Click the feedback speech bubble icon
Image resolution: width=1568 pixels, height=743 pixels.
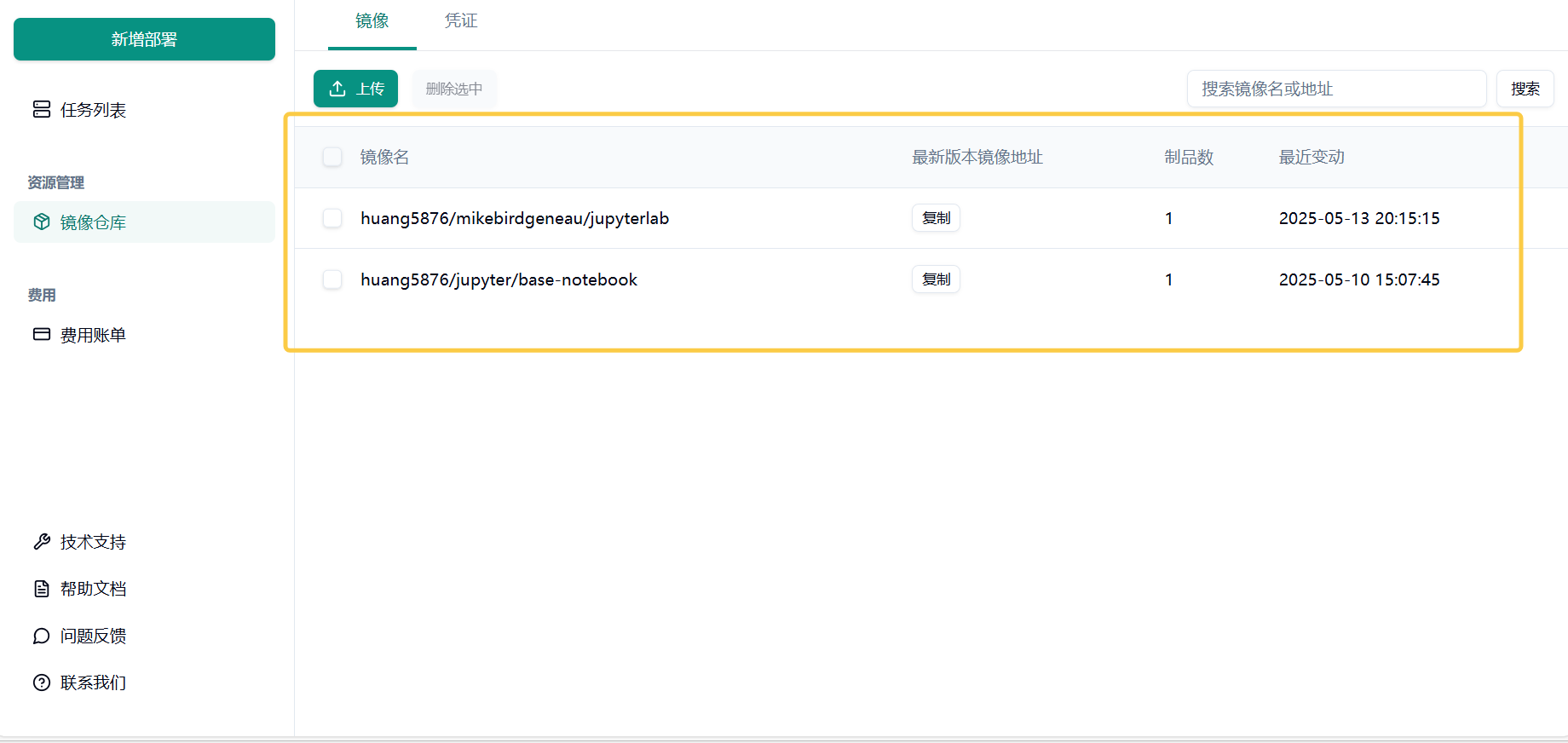tap(41, 636)
